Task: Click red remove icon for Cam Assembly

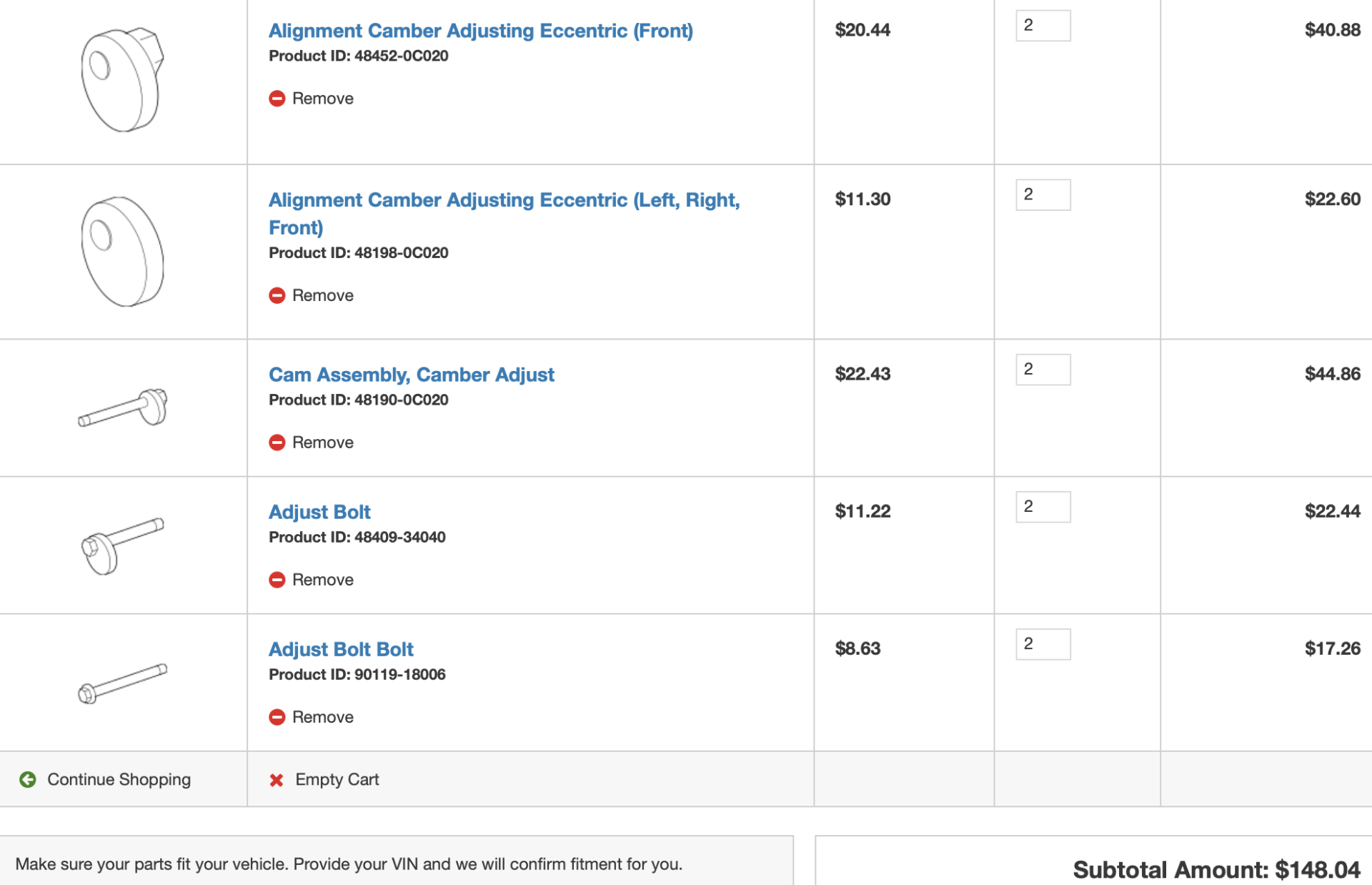Action: coord(277,443)
